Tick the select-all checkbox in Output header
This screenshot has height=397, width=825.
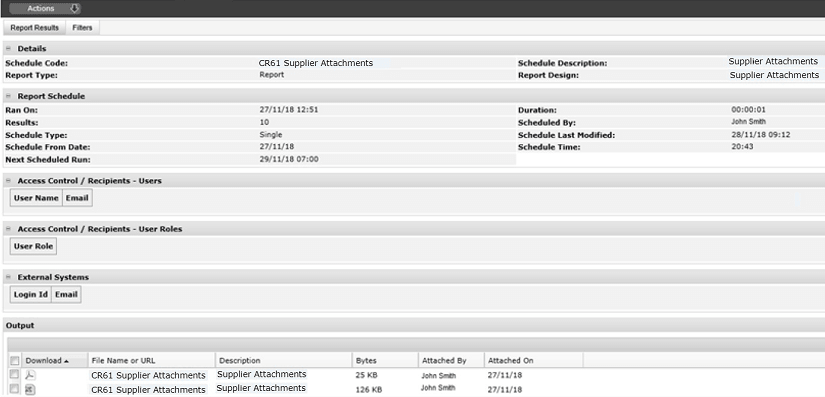click(x=15, y=361)
